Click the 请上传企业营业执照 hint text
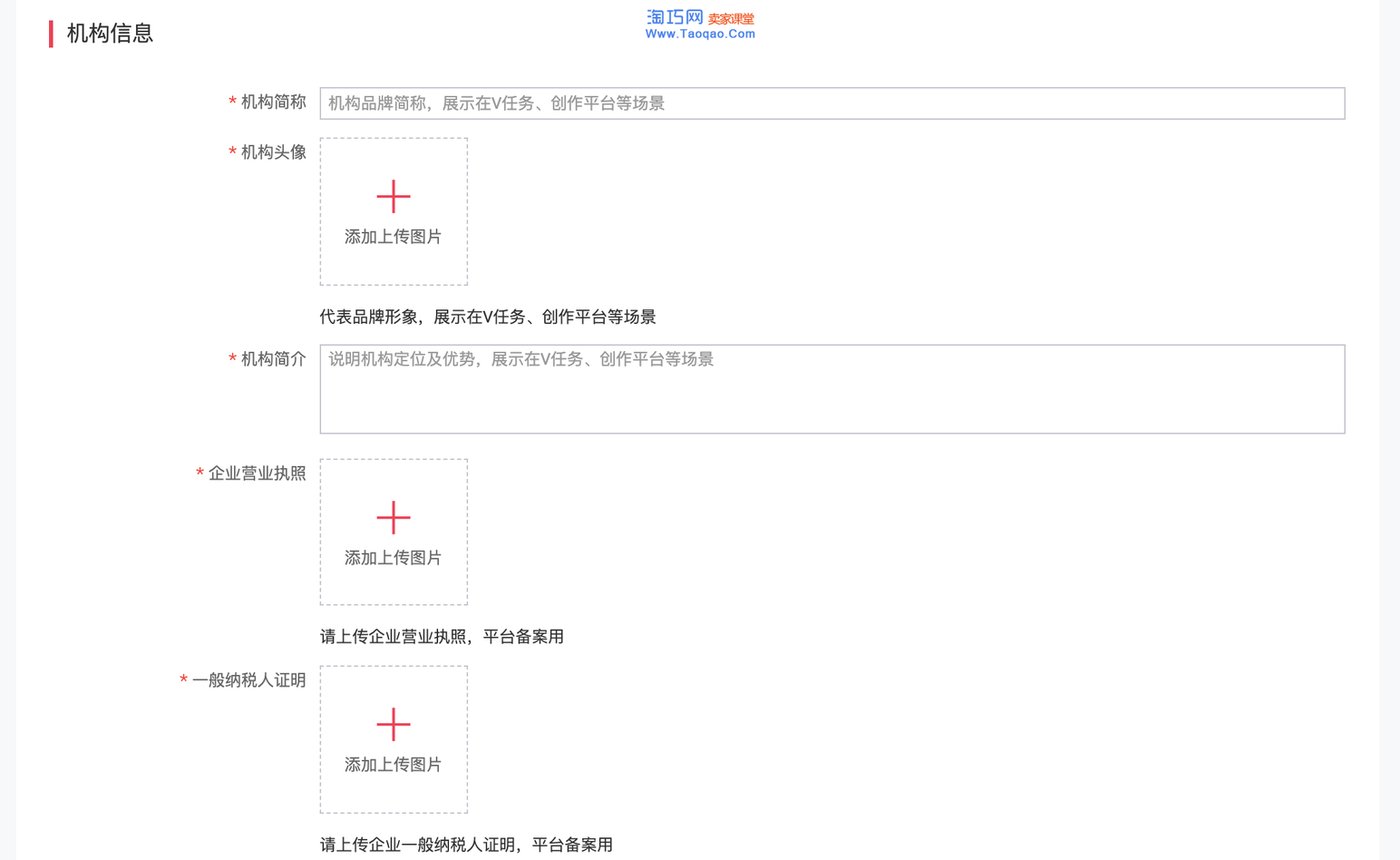The height and width of the screenshot is (860, 1400). [x=442, y=637]
